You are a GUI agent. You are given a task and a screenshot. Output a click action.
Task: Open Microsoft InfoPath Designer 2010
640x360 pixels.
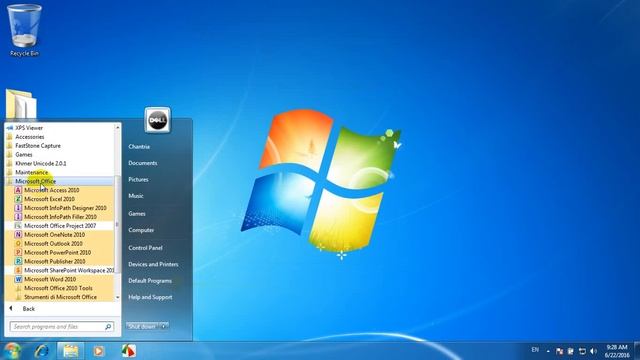[x=60, y=208]
